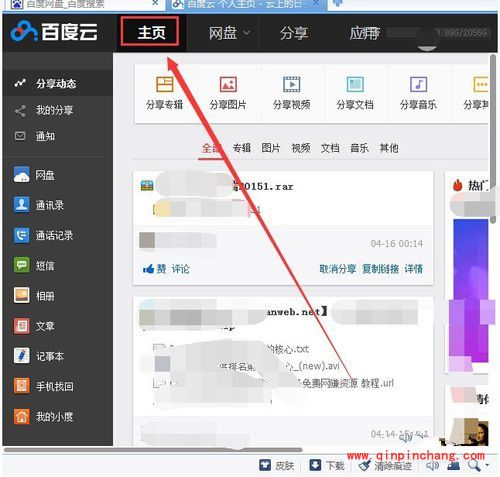Click the speaker volume icon in status bar
Image resolution: width=500 pixels, height=477 pixels.
[x=432, y=465]
